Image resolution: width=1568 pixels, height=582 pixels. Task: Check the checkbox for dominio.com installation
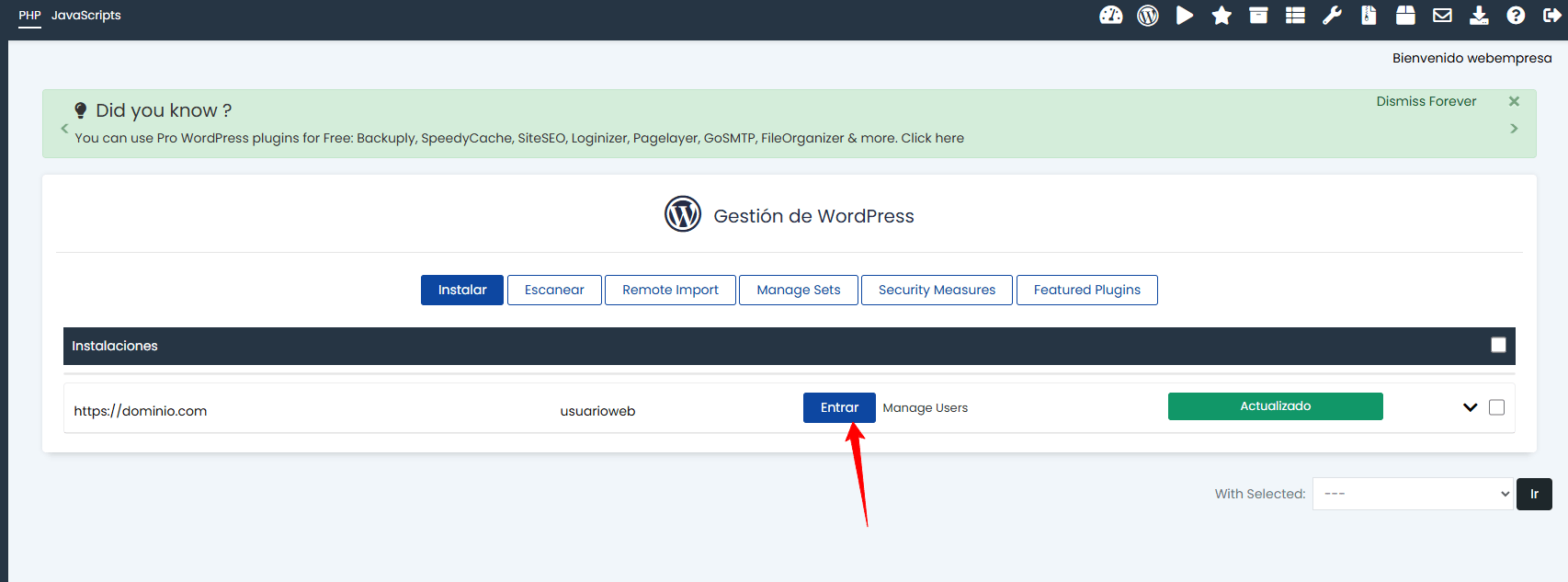click(x=1496, y=407)
